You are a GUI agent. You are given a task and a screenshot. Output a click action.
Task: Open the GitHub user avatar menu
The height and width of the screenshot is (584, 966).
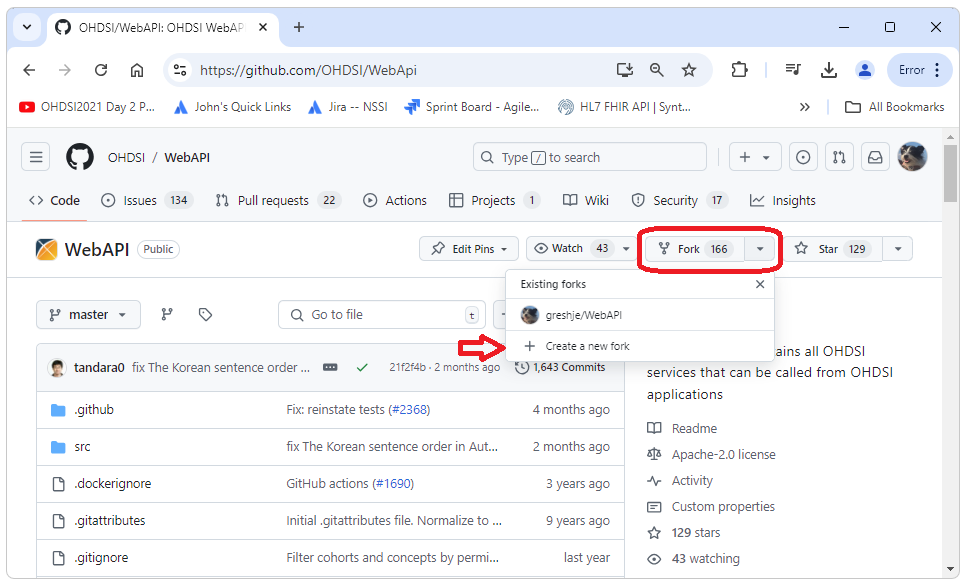point(912,156)
